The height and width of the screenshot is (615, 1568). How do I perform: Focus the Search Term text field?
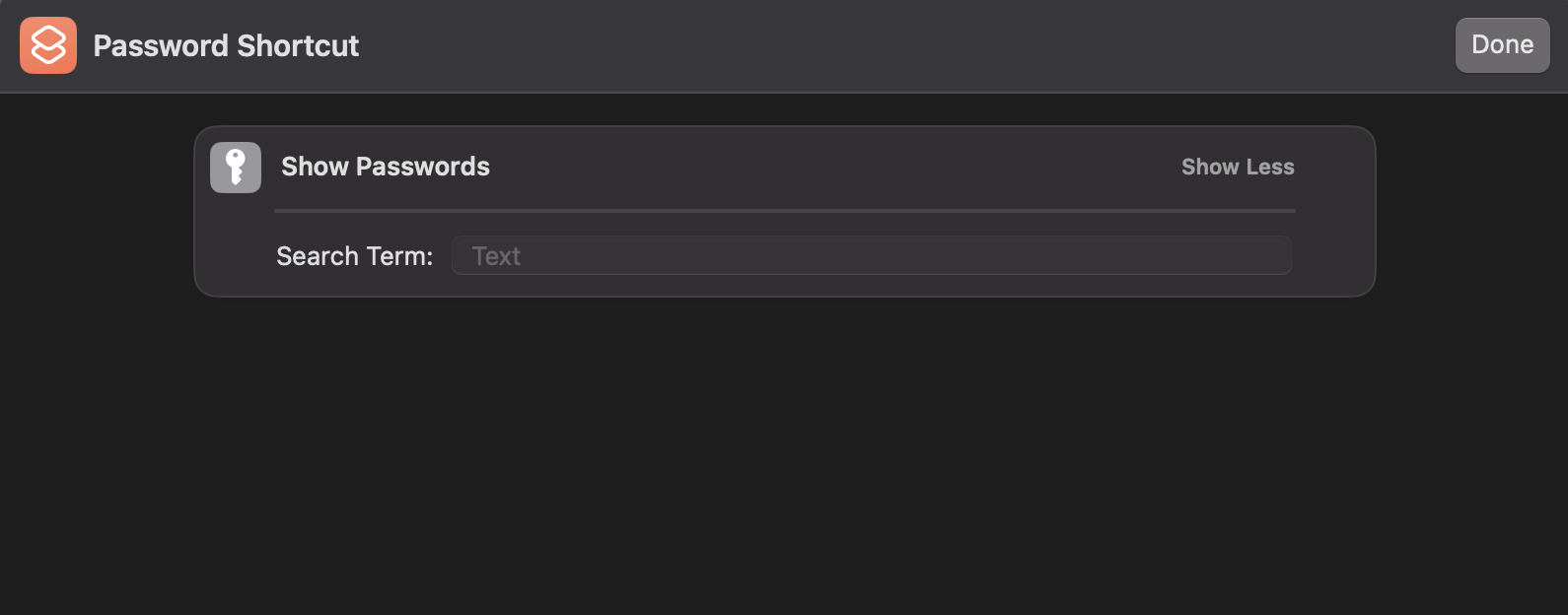pos(871,255)
